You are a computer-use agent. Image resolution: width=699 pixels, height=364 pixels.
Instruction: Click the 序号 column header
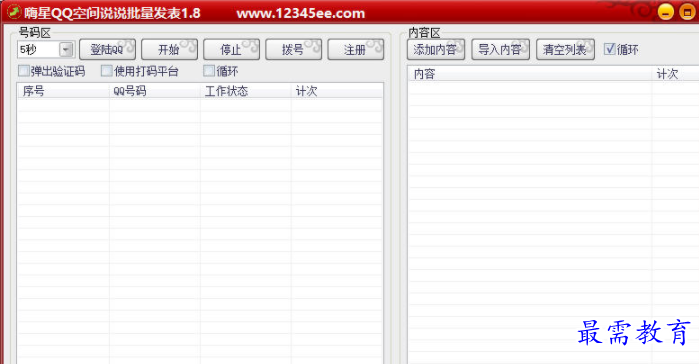[63, 91]
